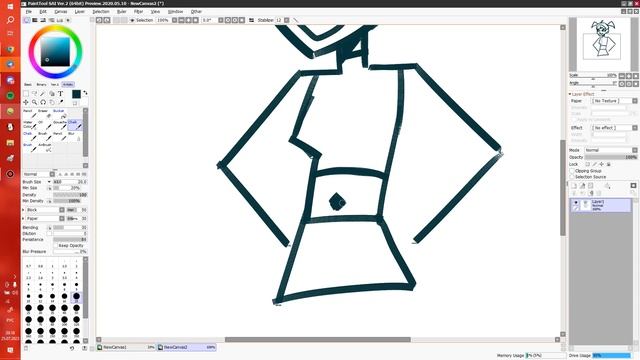This screenshot has width=640, height=360.
Task: Create a new layer in layer panel
Action: point(574,186)
